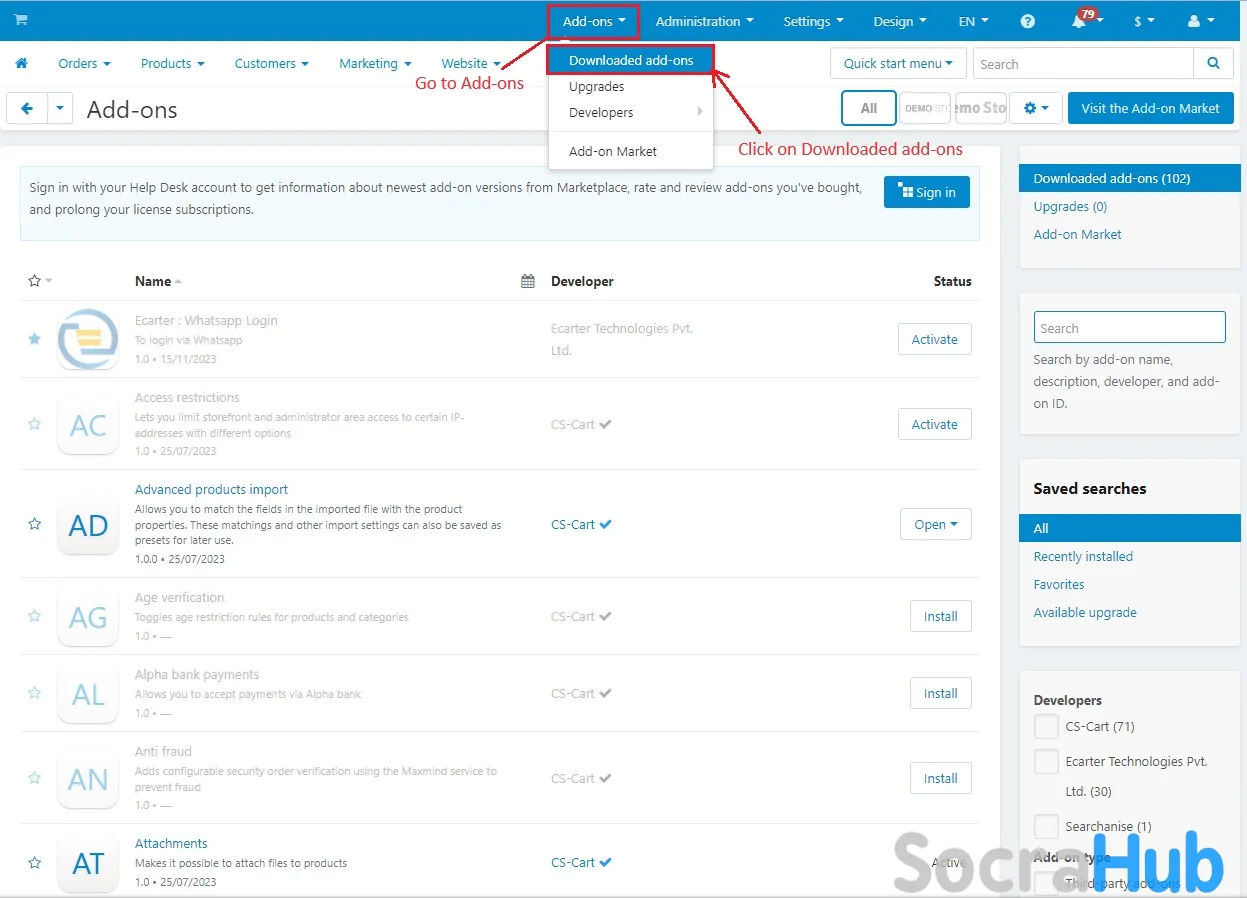Select Downloaded add-ons in the Add-ons menu
The height and width of the screenshot is (898, 1247).
(630, 60)
